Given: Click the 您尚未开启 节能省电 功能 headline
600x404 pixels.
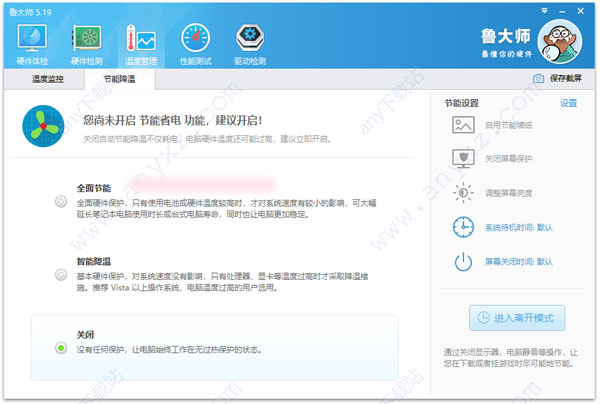Looking at the screenshot, I should click(173, 121).
